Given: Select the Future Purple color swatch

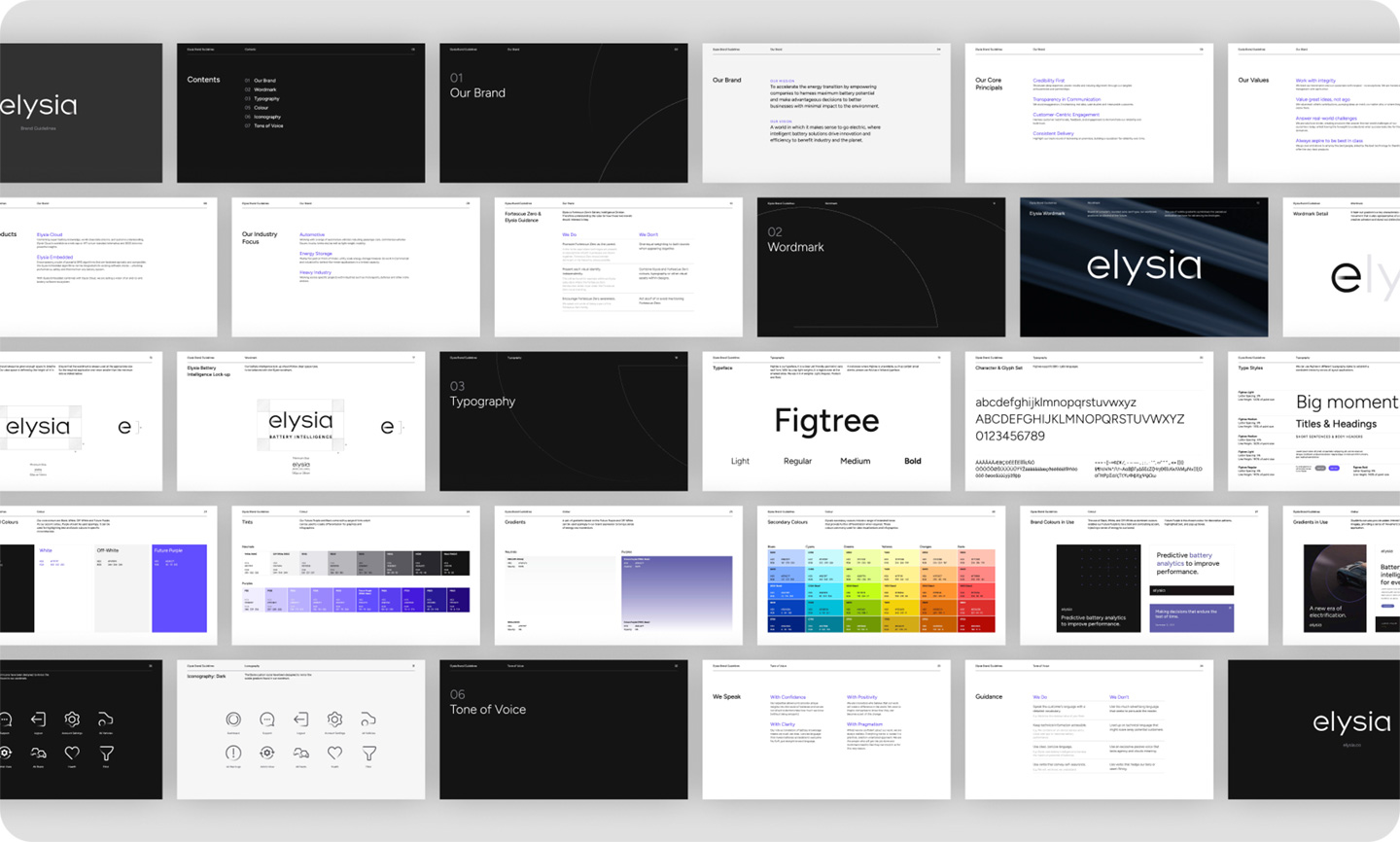Looking at the screenshot, I should pos(179,588).
